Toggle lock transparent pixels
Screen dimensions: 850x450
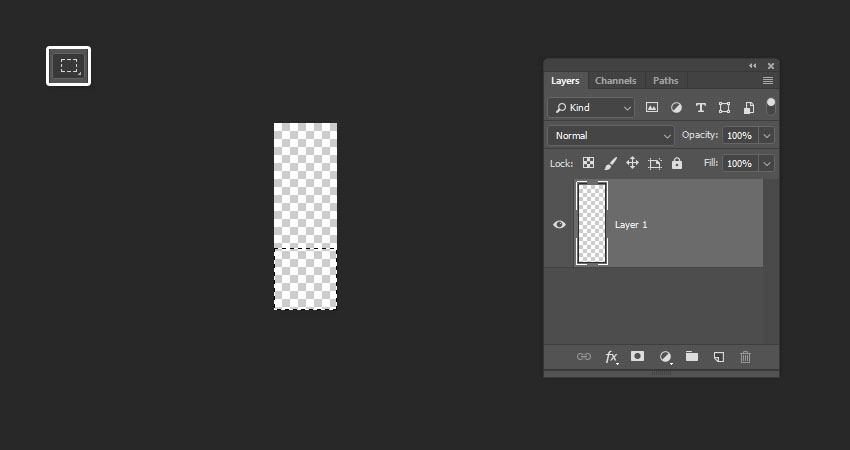point(588,163)
